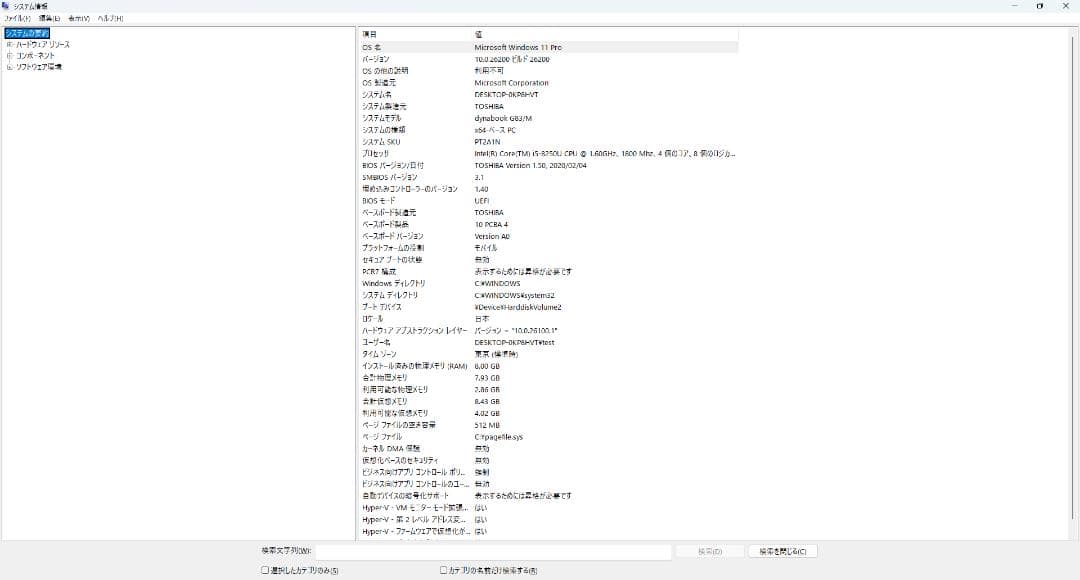
Task: Expand the コンポーネント tree node
Action: click(x=8, y=55)
